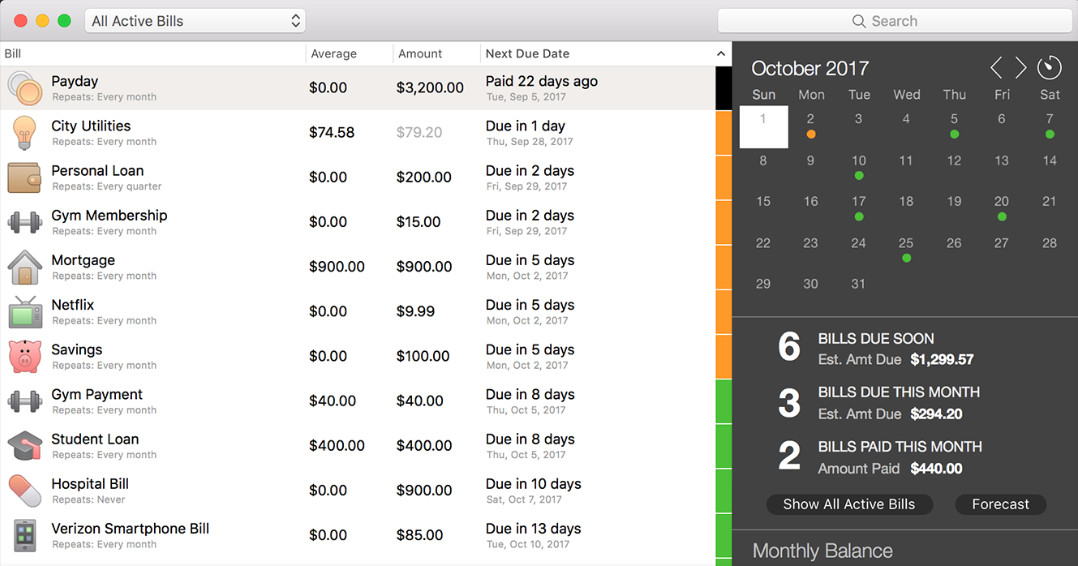Click the Mortgage house icon
Viewport: 1078px width, 566px height.
coord(25,267)
